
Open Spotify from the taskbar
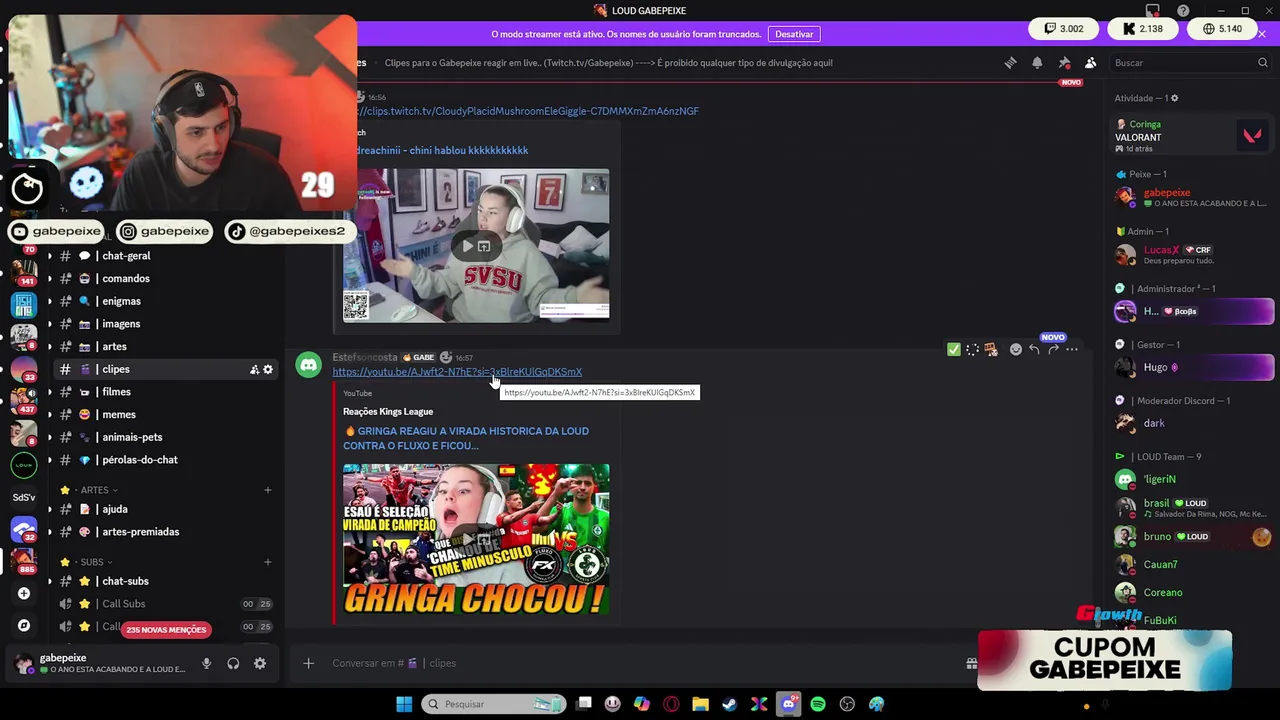pyautogui.click(x=818, y=704)
